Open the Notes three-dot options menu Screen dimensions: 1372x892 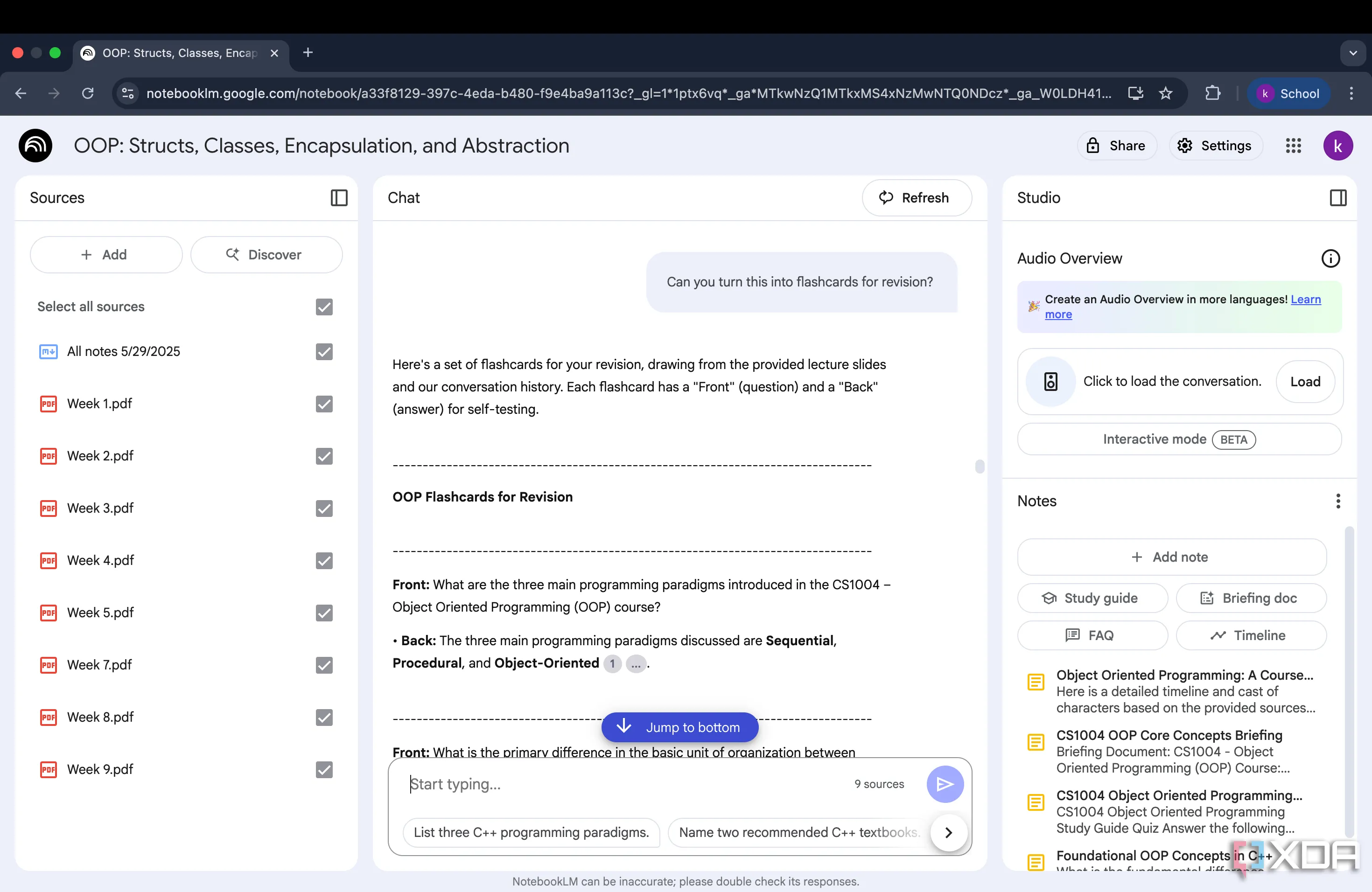point(1337,501)
